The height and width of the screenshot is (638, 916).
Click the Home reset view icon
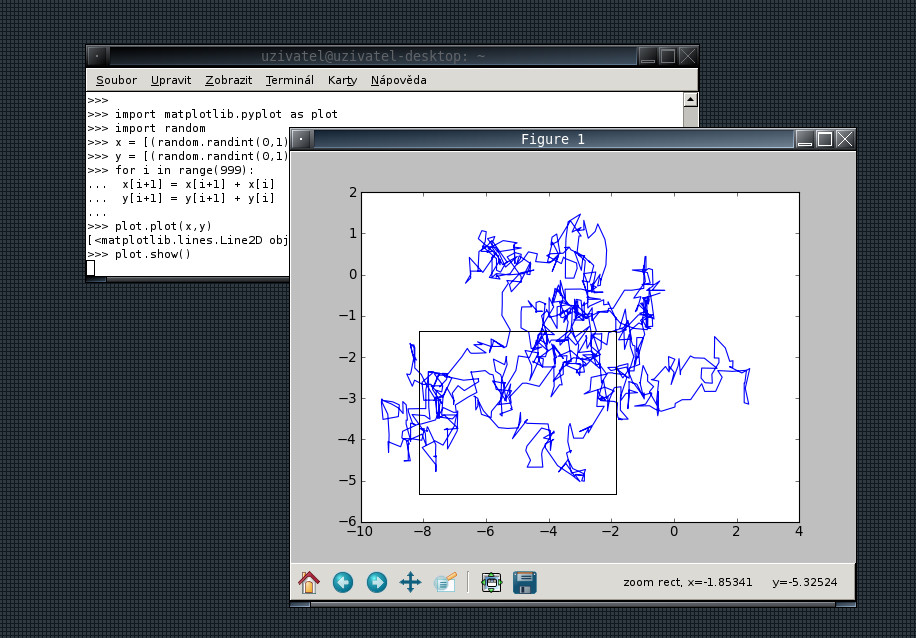[309, 582]
